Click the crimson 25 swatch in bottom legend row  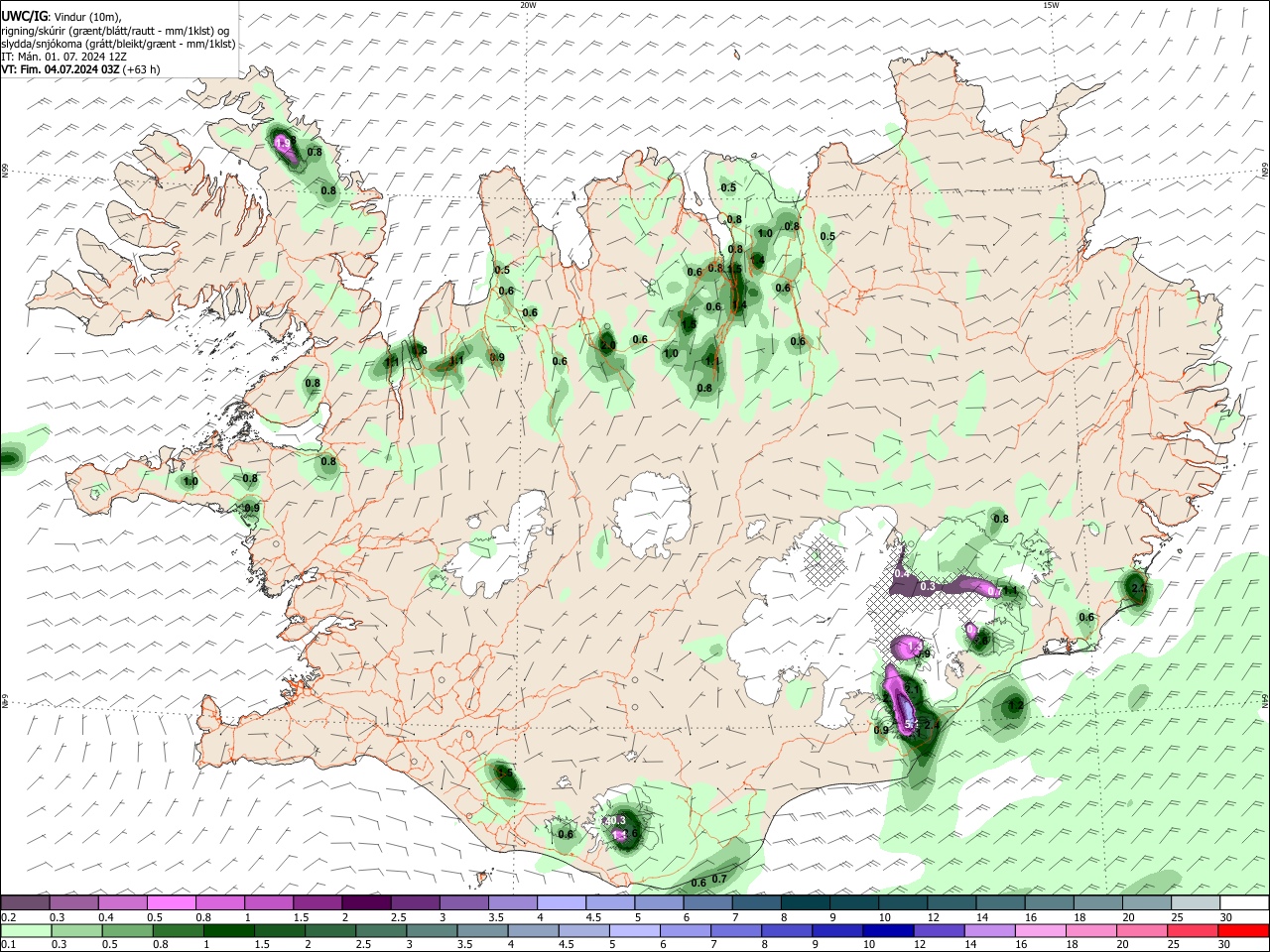point(1193,931)
